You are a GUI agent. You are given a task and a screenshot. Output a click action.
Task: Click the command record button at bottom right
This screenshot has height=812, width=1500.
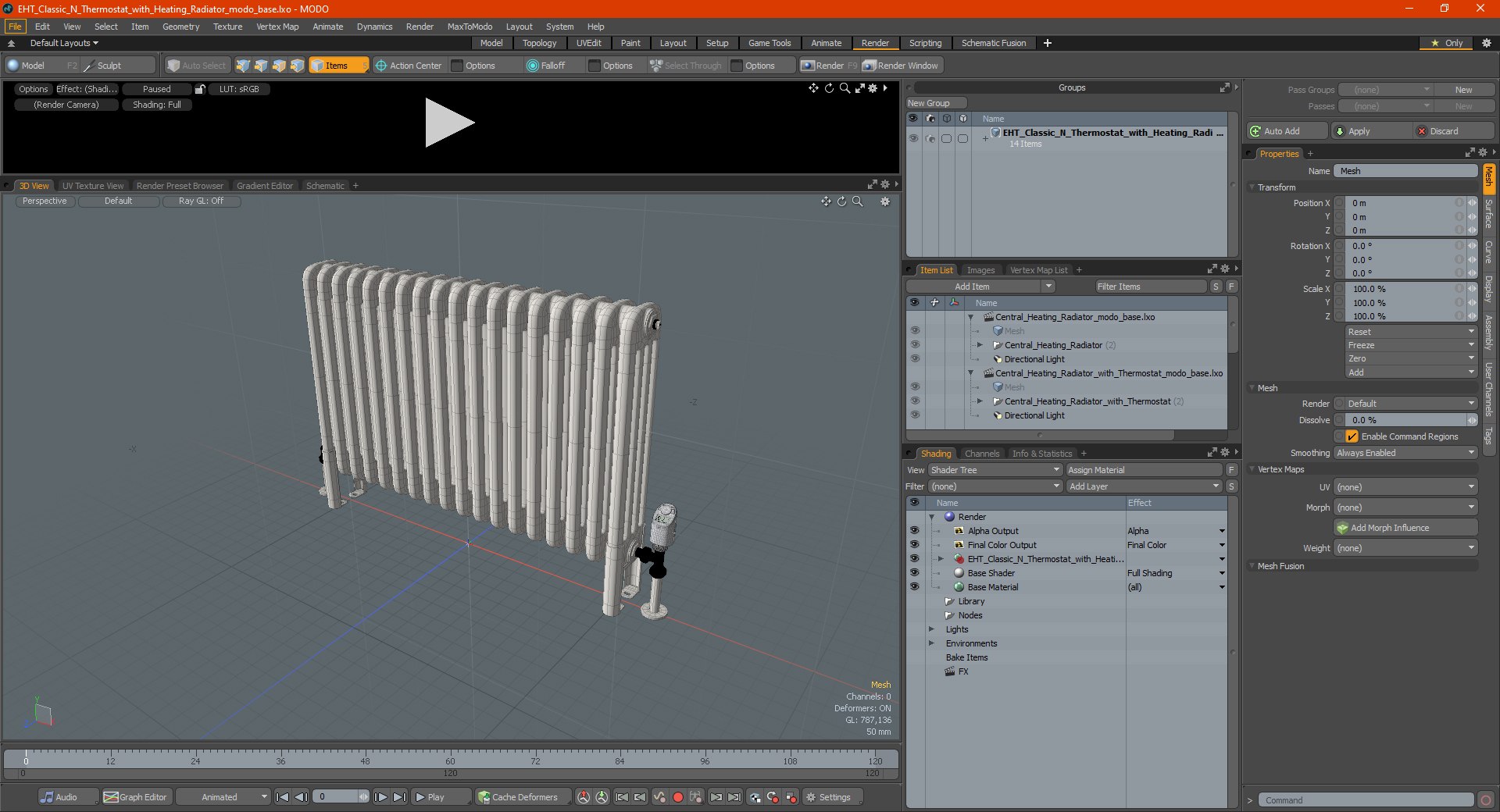click(x=1486, y=800)
